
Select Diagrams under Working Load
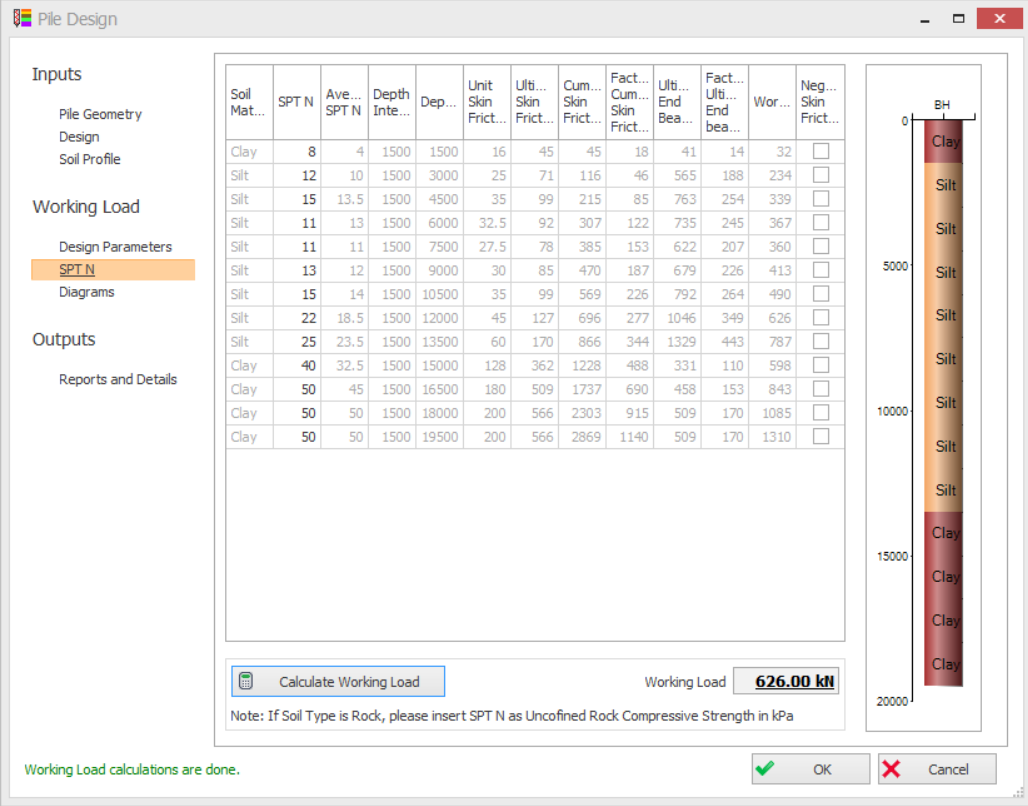86,292
